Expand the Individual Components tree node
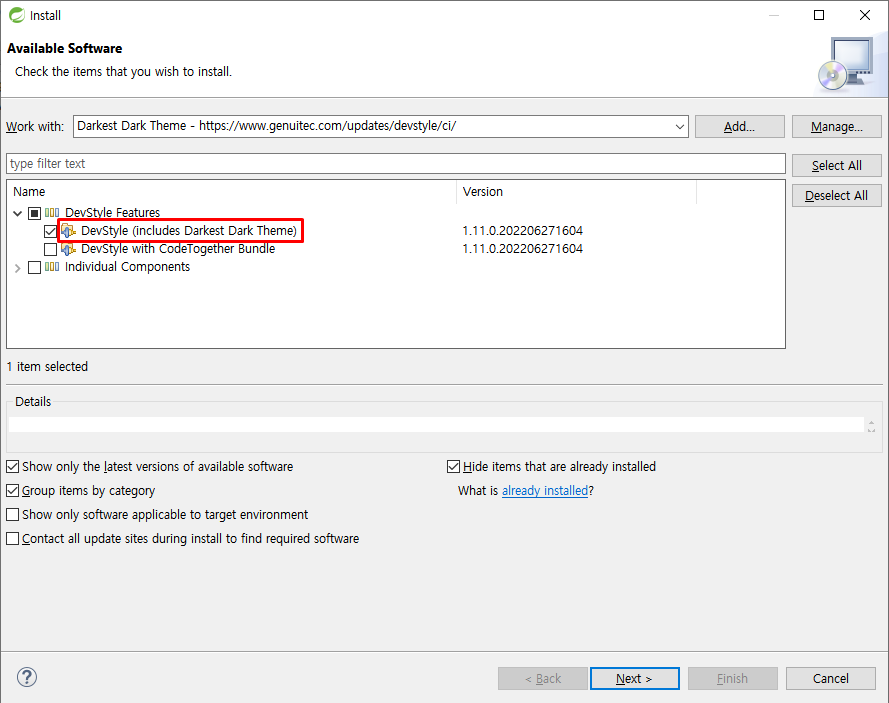 click(x=18, y=268)
